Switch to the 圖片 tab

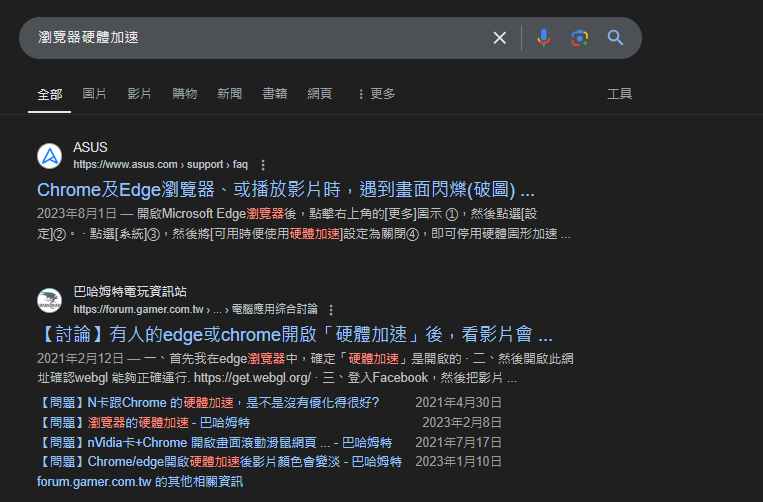tap(94, 93)
